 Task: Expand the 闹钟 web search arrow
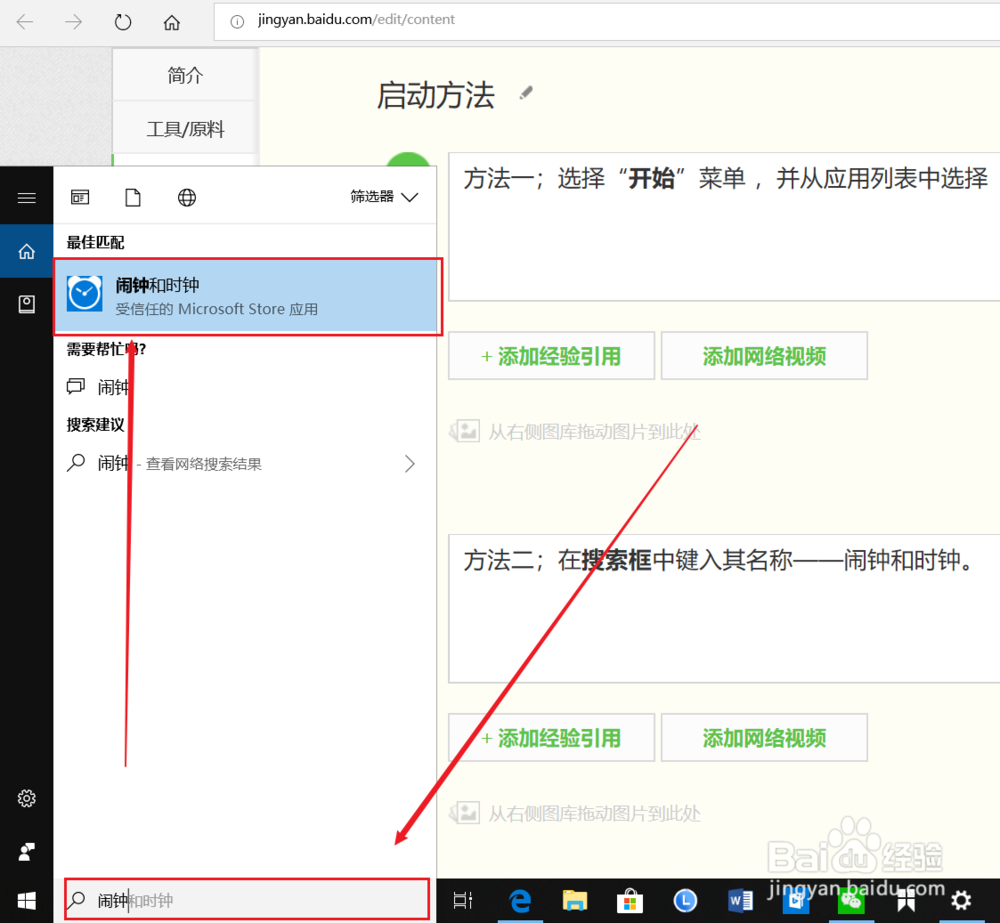coord(409,464)
